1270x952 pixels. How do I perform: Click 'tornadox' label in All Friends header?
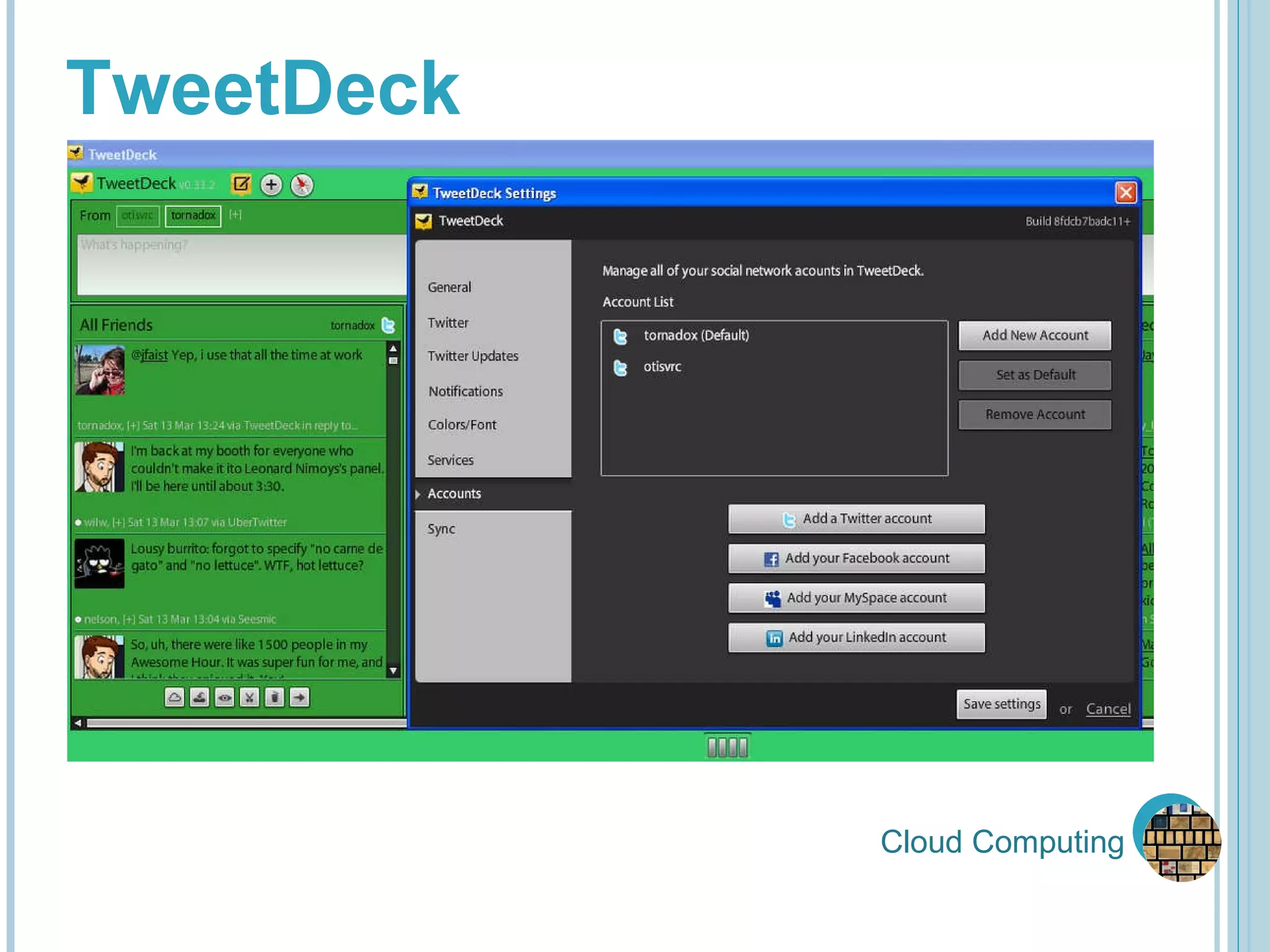click(352, 325)
